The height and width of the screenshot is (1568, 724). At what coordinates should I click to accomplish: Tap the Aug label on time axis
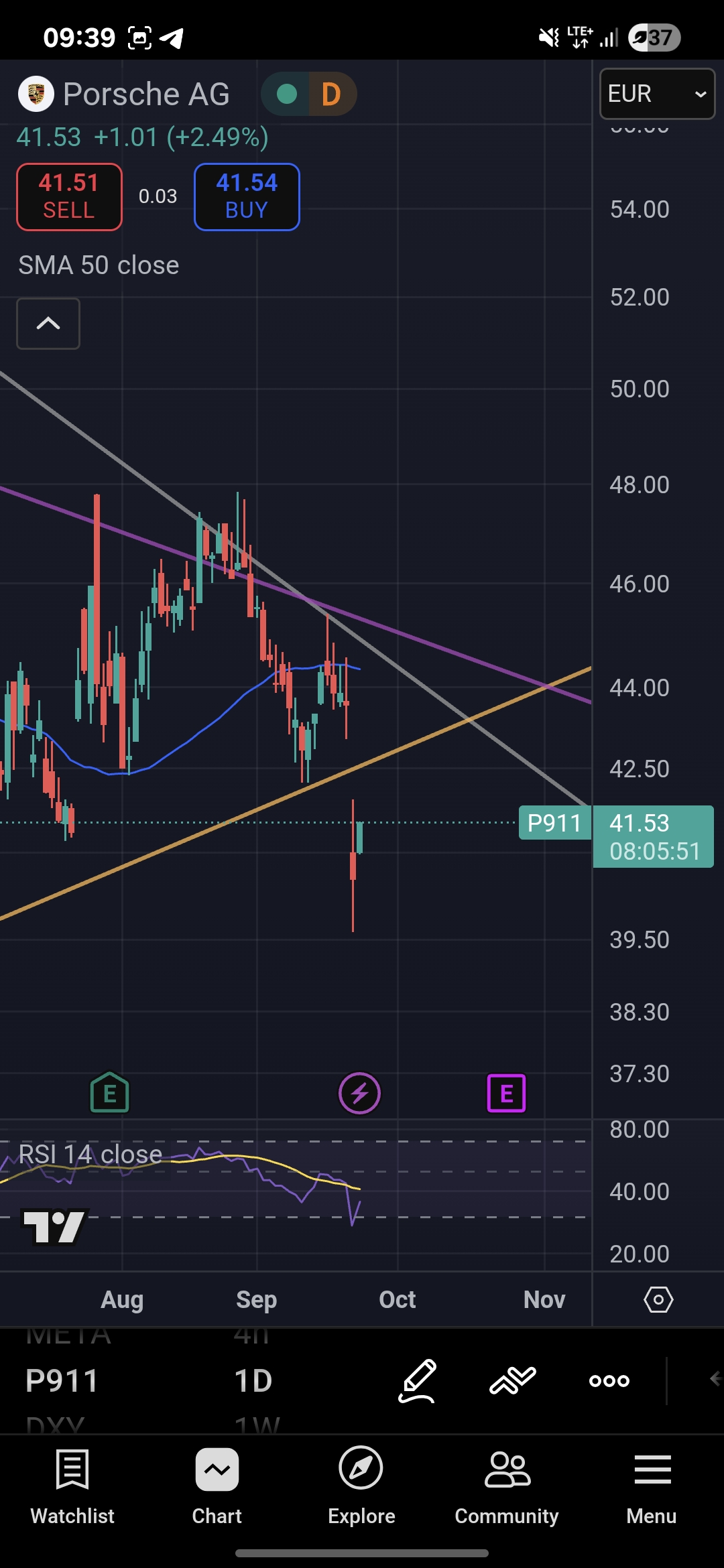(x=122, y=1300)
